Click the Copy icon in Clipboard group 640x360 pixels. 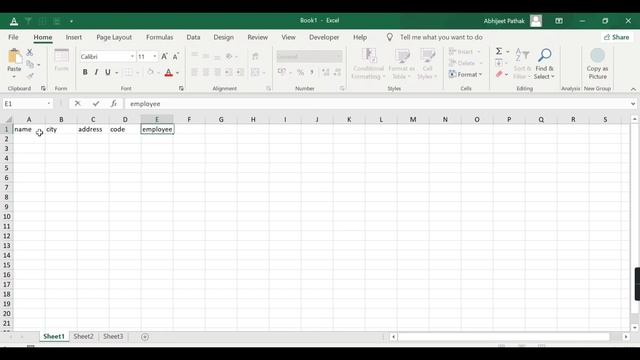(30, 64)
